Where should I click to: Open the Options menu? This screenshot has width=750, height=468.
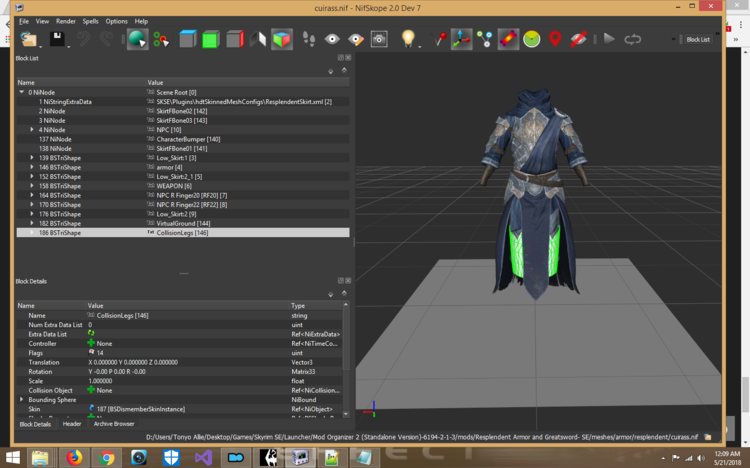(x=116, y=22)
